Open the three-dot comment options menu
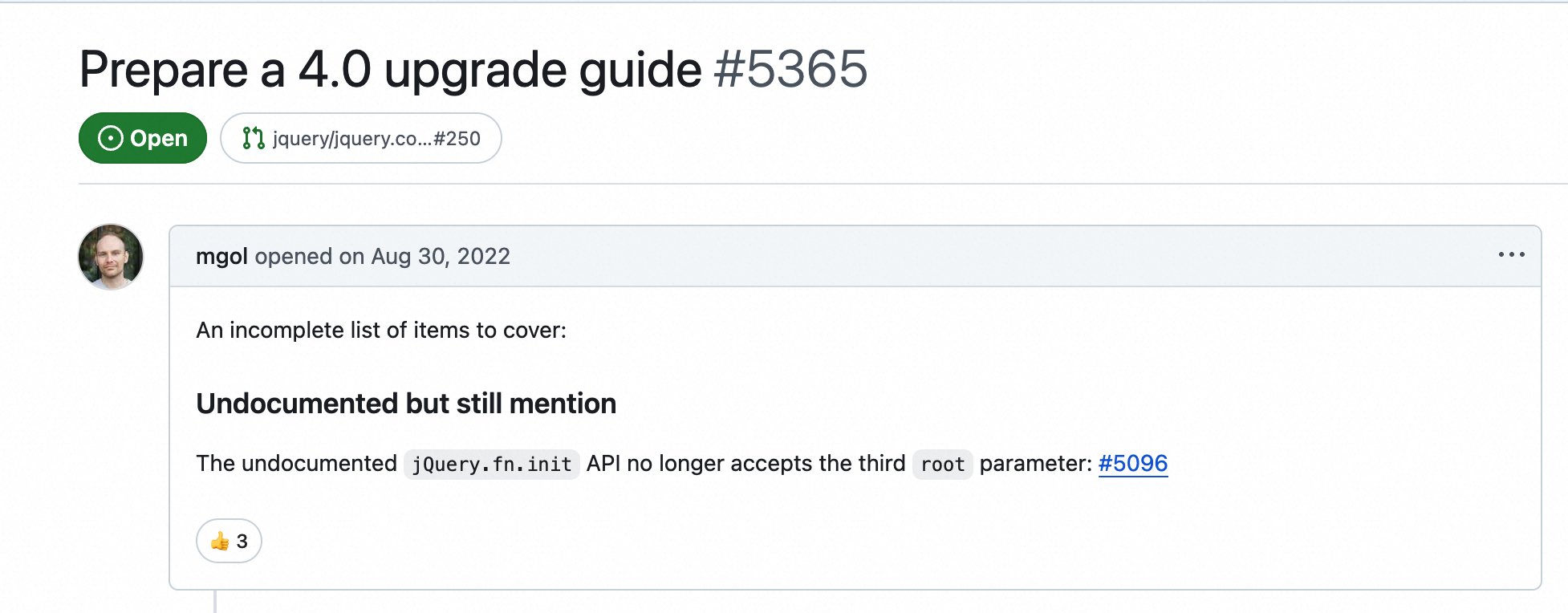 pyautogui.click(x=1511, y=255)
